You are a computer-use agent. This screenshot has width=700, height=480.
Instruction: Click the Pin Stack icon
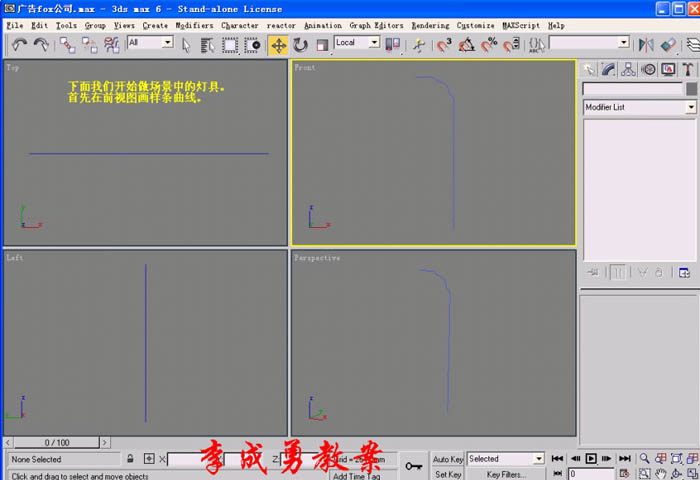pos(593,272)
